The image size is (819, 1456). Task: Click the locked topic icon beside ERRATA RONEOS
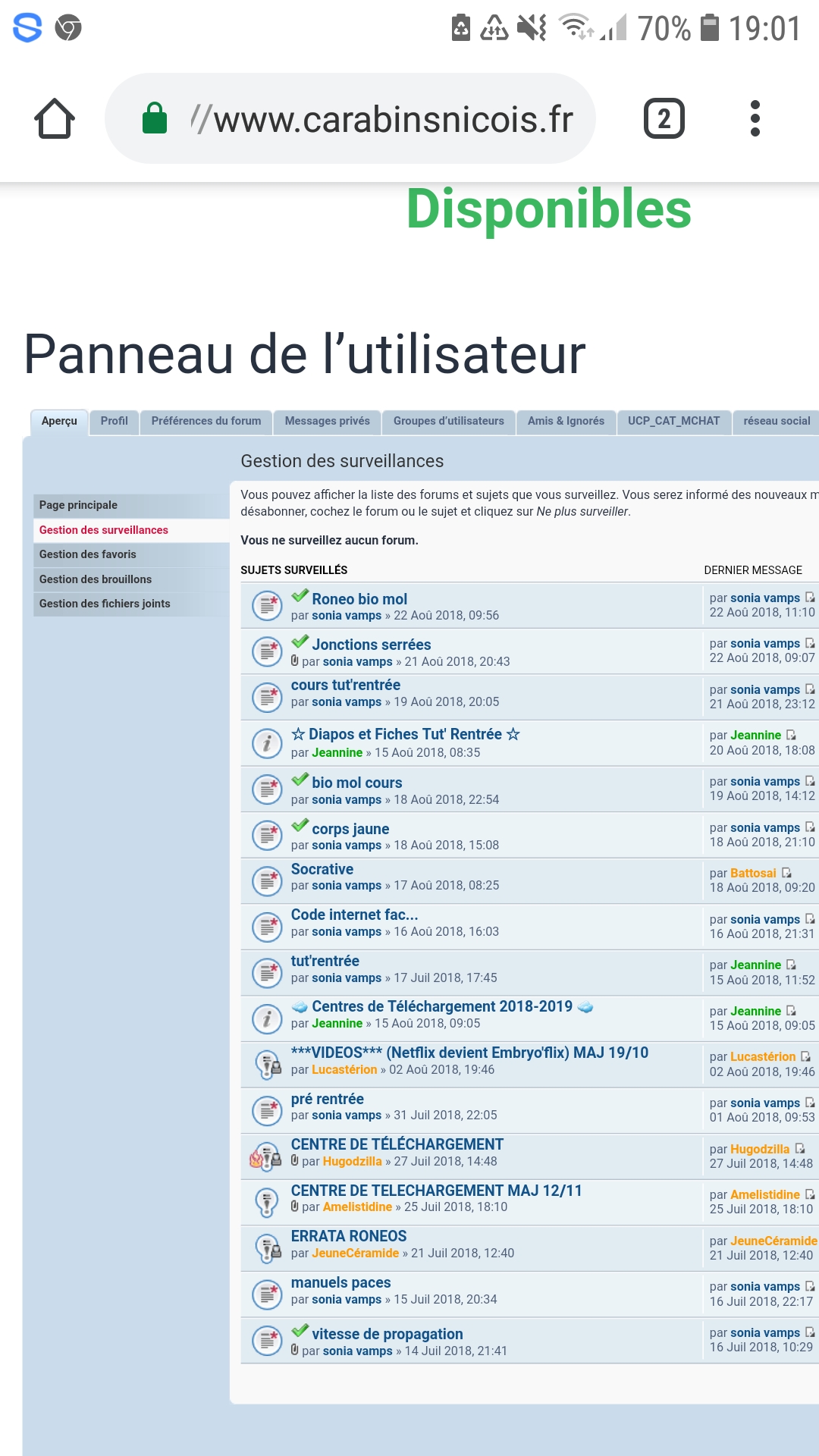click(267, 1248)
